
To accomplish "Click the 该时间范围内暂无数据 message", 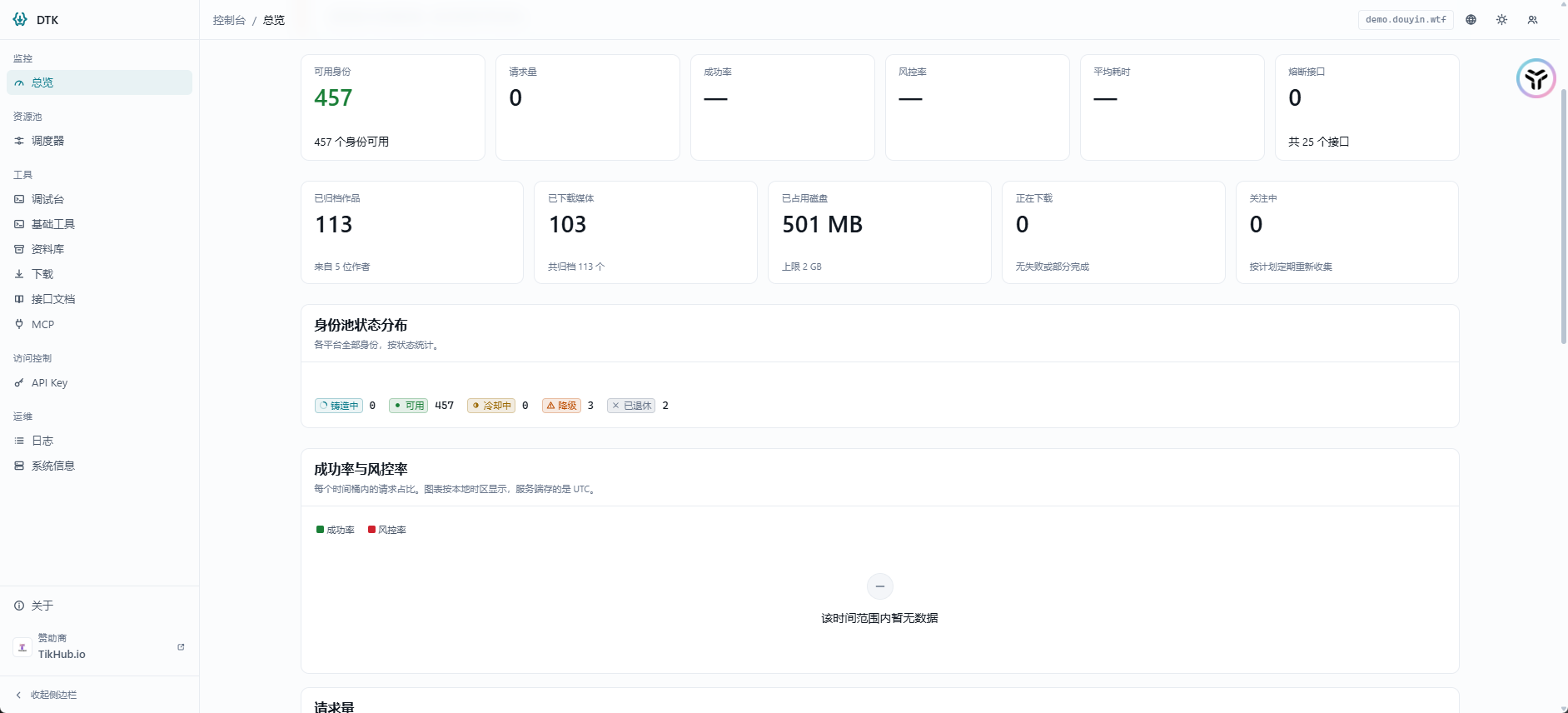I will 880,618.
